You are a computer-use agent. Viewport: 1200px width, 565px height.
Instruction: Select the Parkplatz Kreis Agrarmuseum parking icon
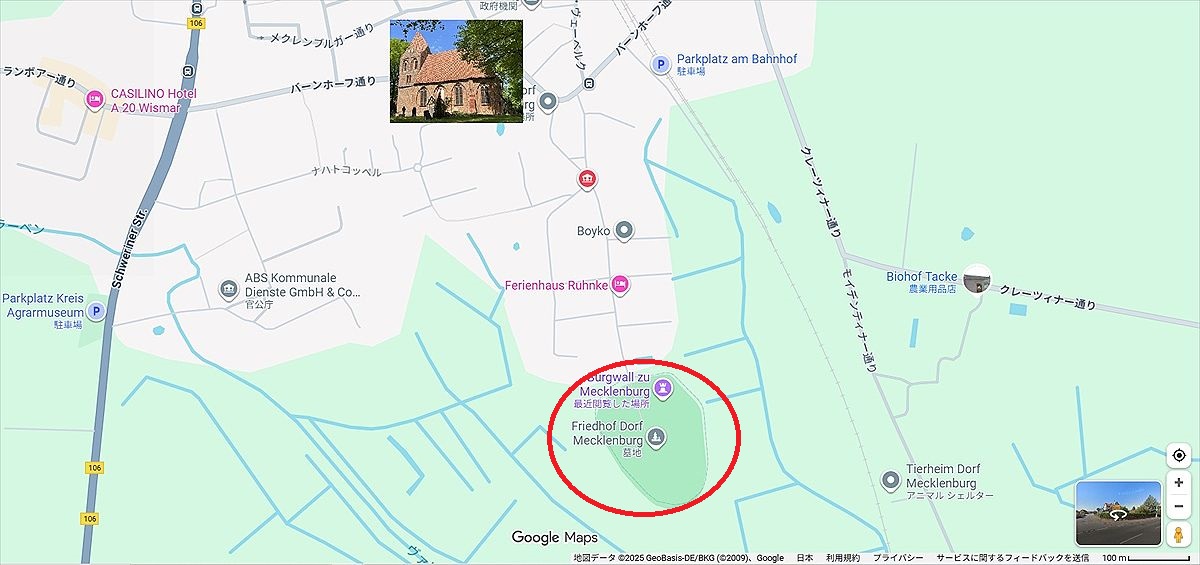[x=97, y=311]
